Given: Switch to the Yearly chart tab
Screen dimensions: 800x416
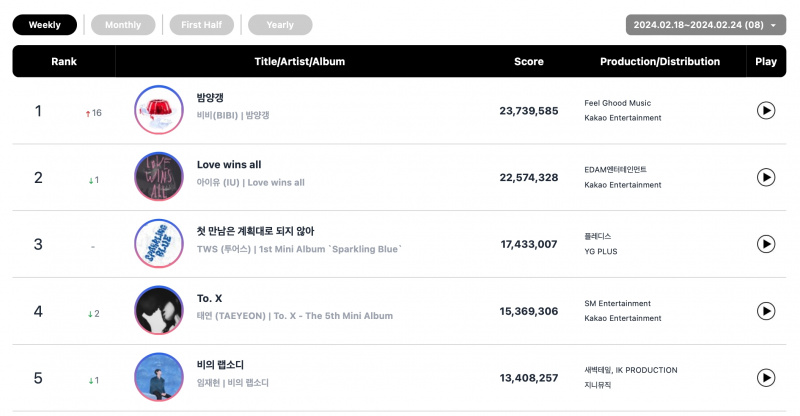Looking at the screenshot, I should pyautogui.click(x=280, y=25).
